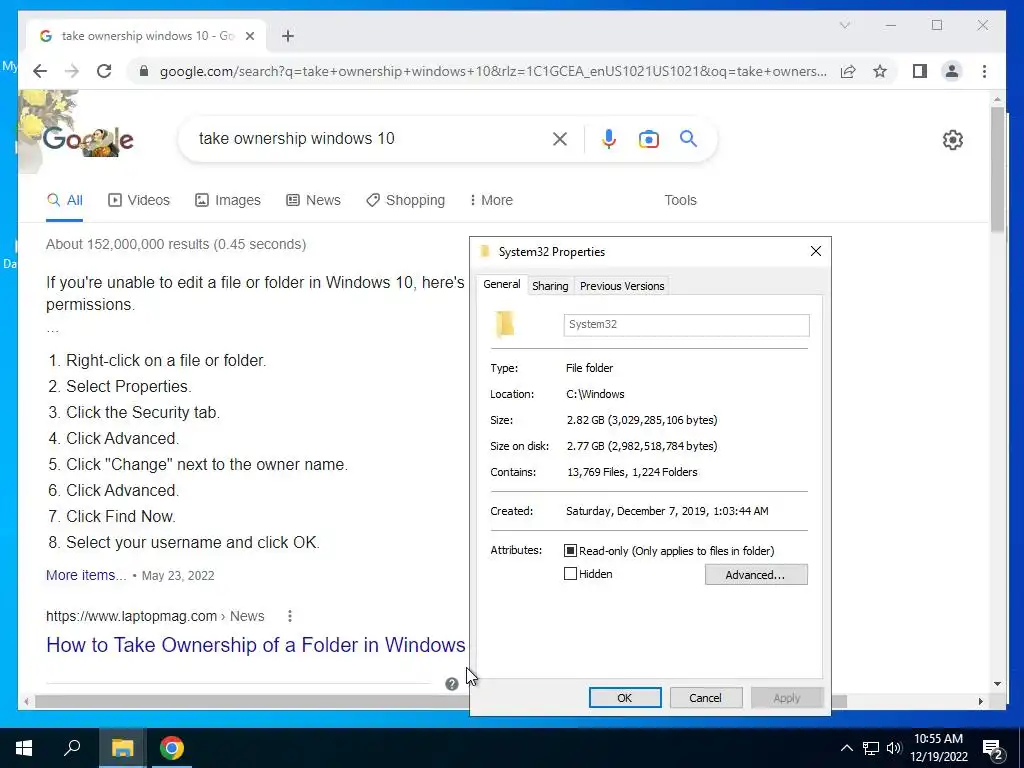Open Chrome's side panel

pos(920,71)
